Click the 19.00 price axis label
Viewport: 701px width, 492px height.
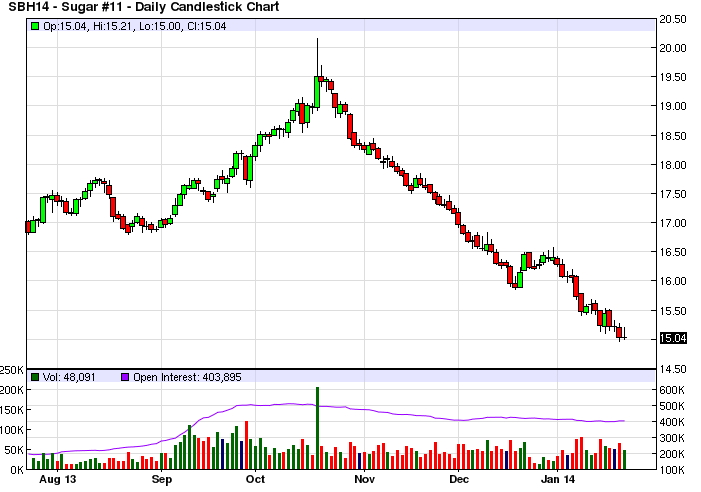tap(673, 106)
